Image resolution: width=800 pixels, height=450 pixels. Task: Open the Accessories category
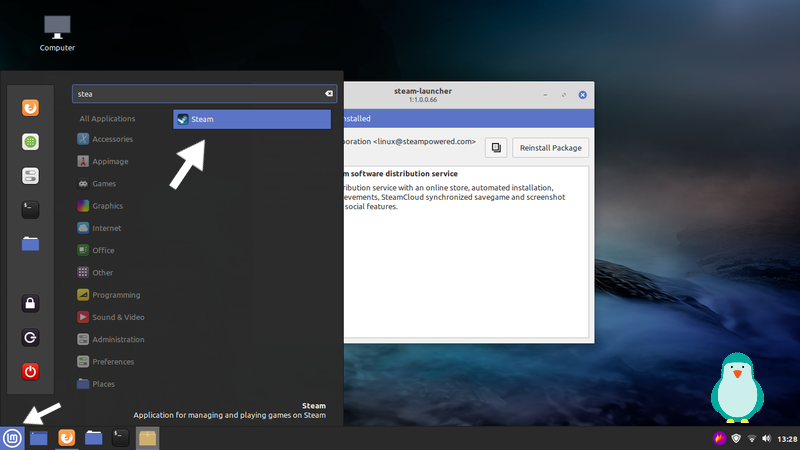point(105,139)
